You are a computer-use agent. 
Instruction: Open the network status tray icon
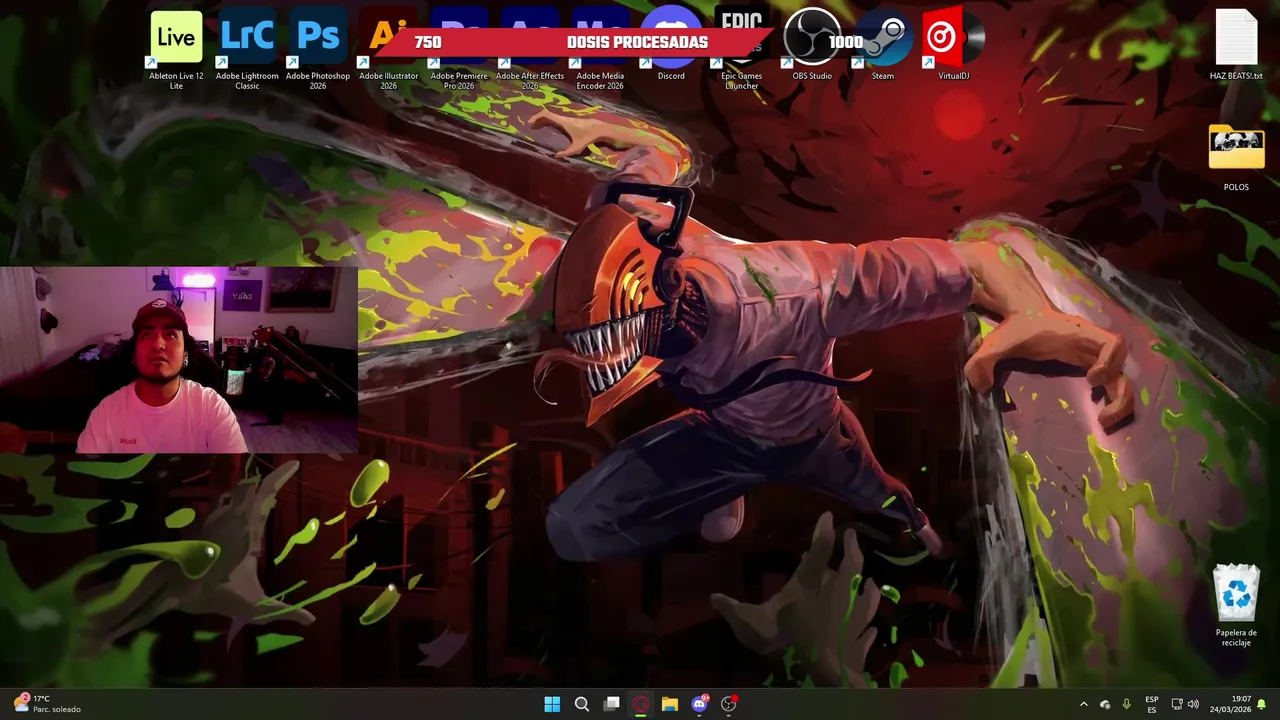pos(1177,704)
